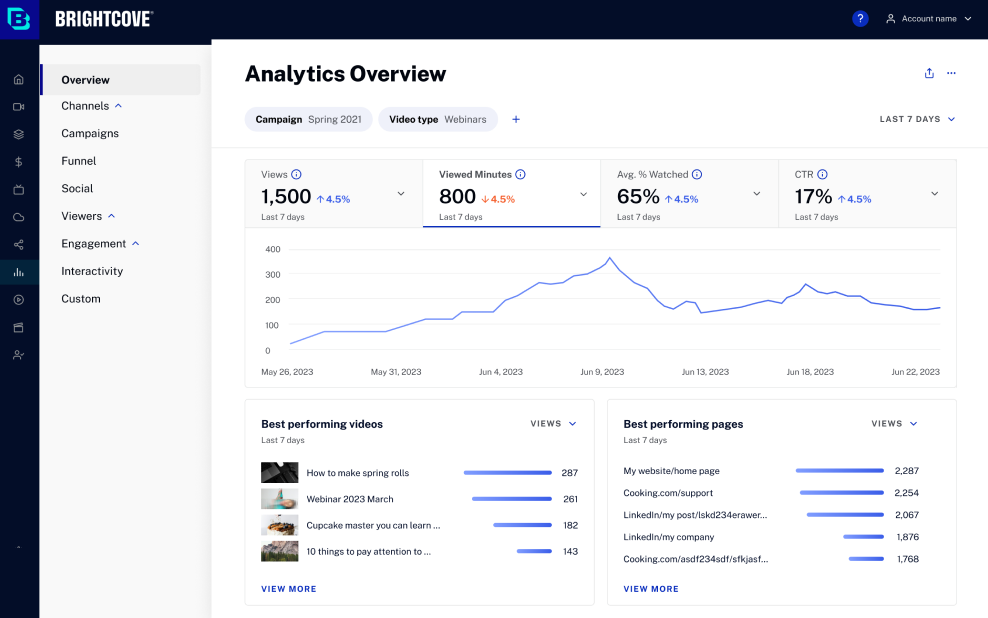The height and width of the screenshot is (618, 988).
Task: Open the three-dot more options menu
Action: pyautogui.click(x=951, y=73)
